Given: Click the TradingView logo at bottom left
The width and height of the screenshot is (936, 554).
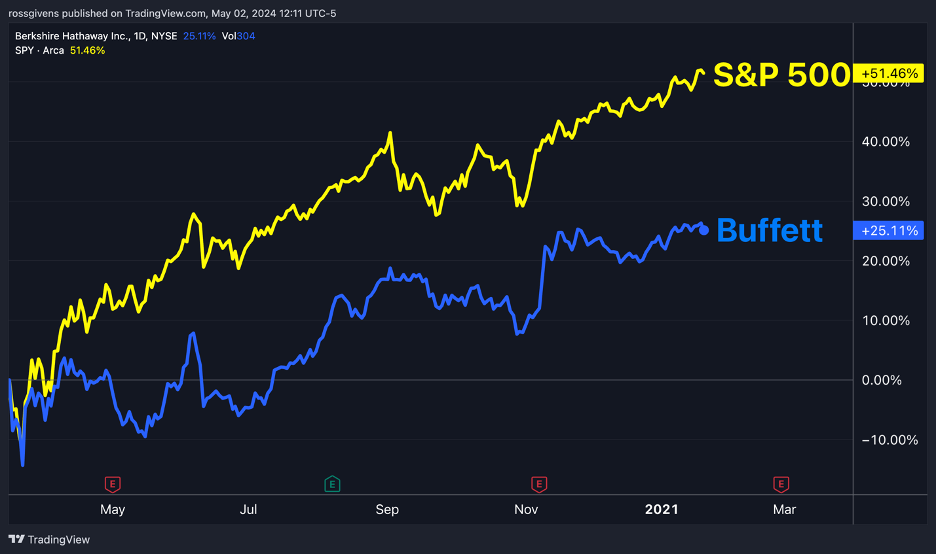Looking at the screenshot, I should 49,540.
